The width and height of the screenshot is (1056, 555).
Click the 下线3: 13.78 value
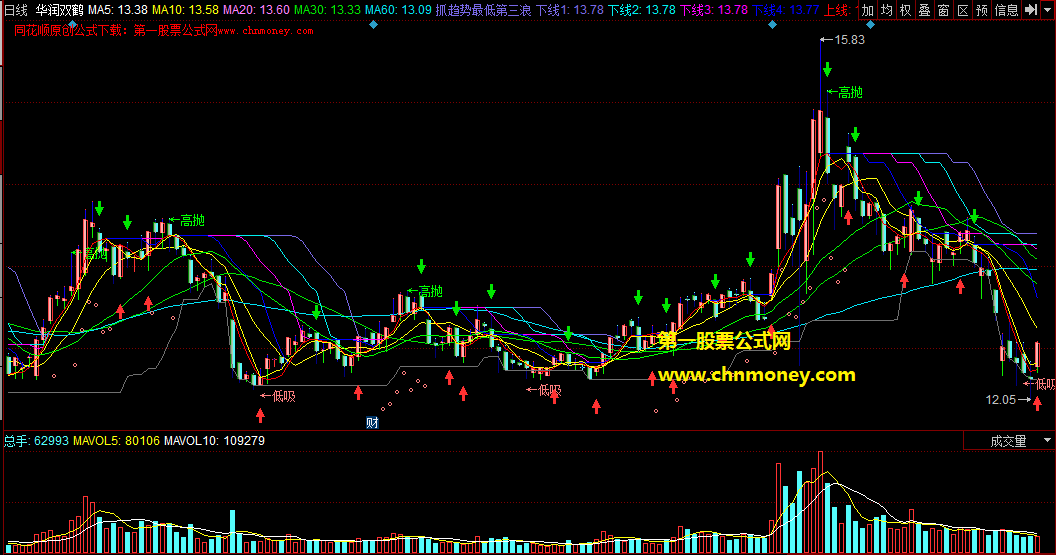pyautogui.click(x=714, y=9)
